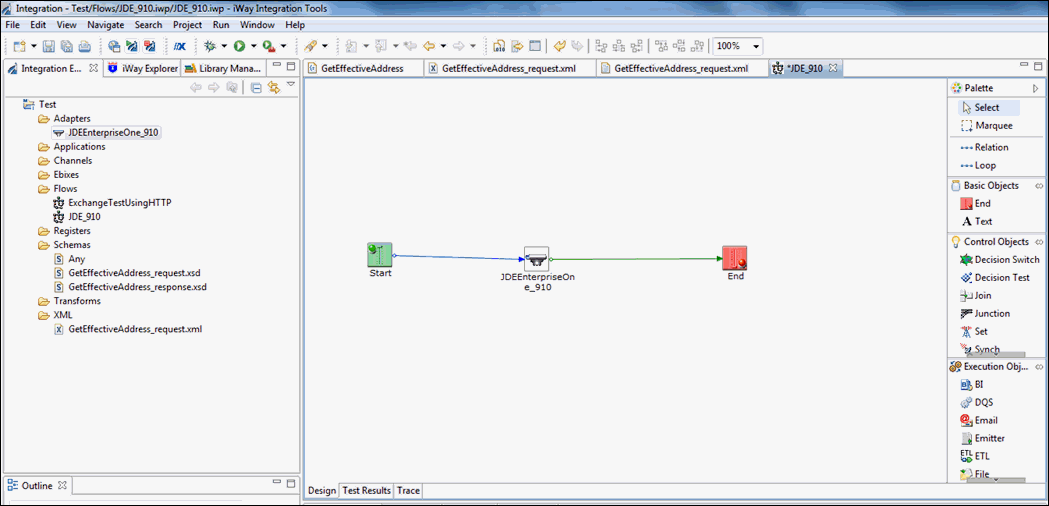Select the Any schema item
Image resolution: width=1049 pixels, height=506 pixels.
70,259
